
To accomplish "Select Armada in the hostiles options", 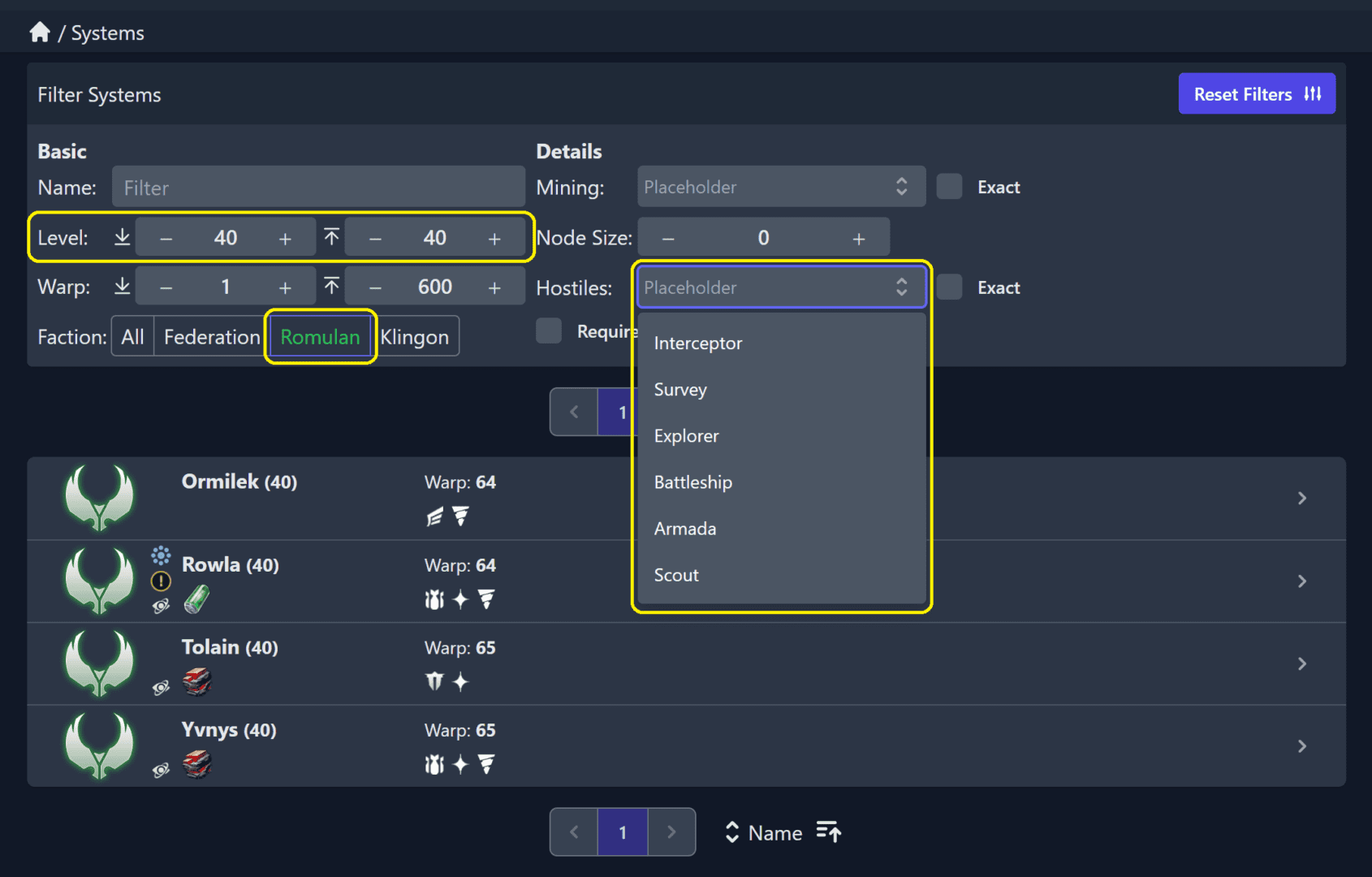I will point(685,529).
